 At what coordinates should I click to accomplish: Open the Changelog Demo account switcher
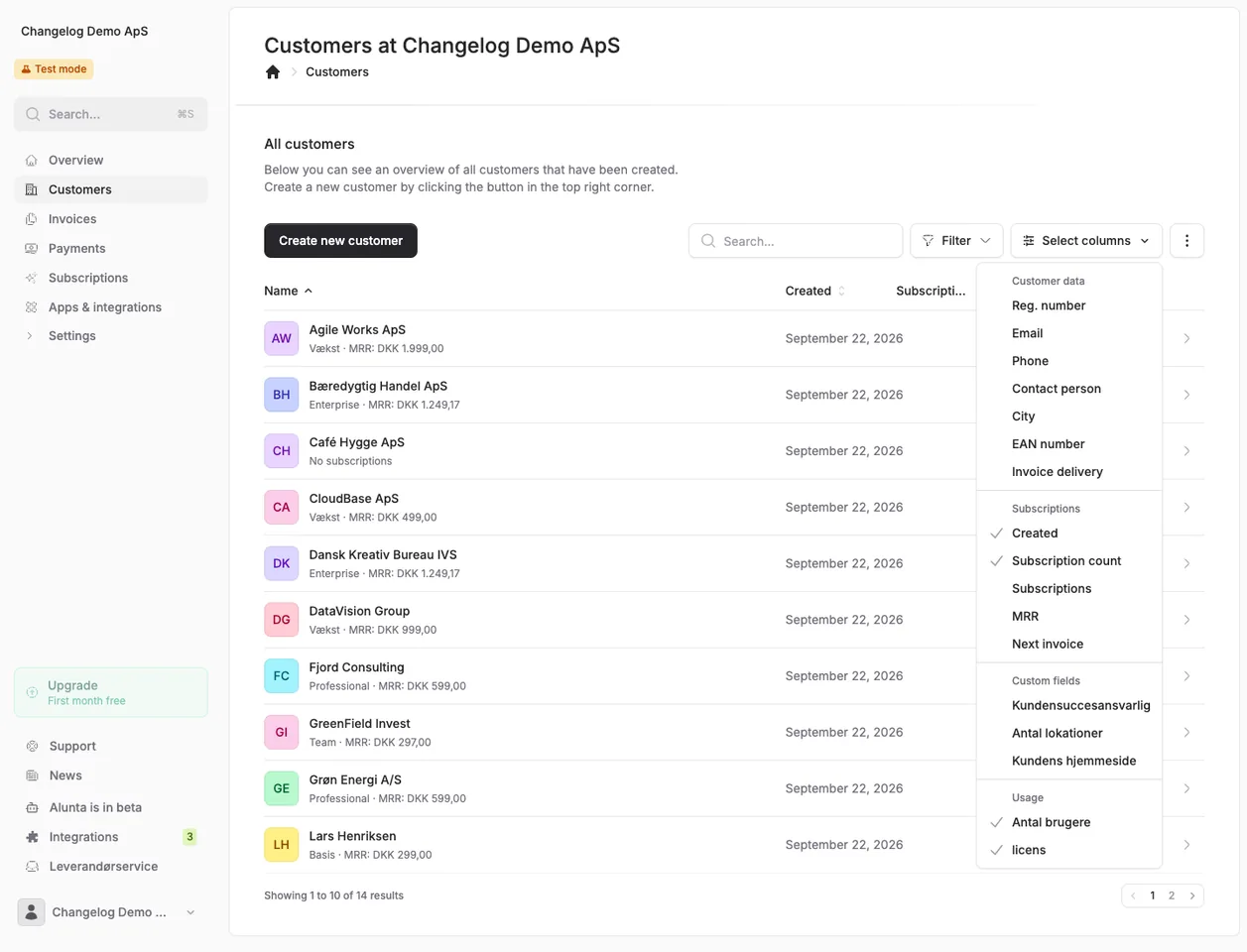[x=111, y=912]
